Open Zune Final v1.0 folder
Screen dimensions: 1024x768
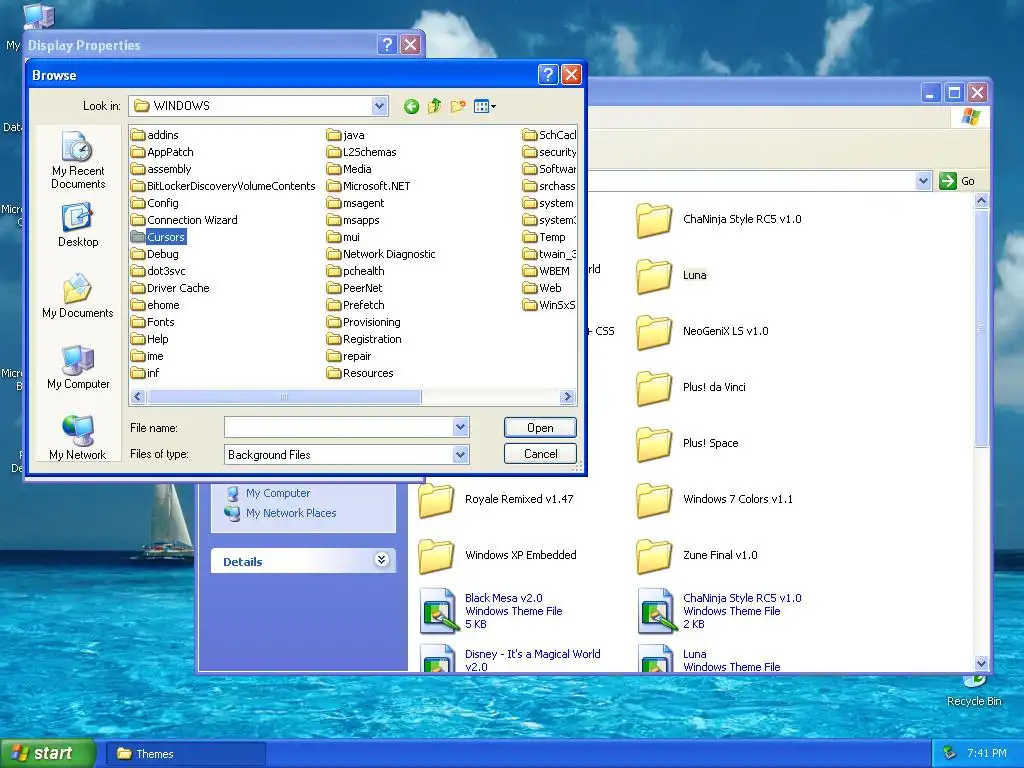click(697, 556)
